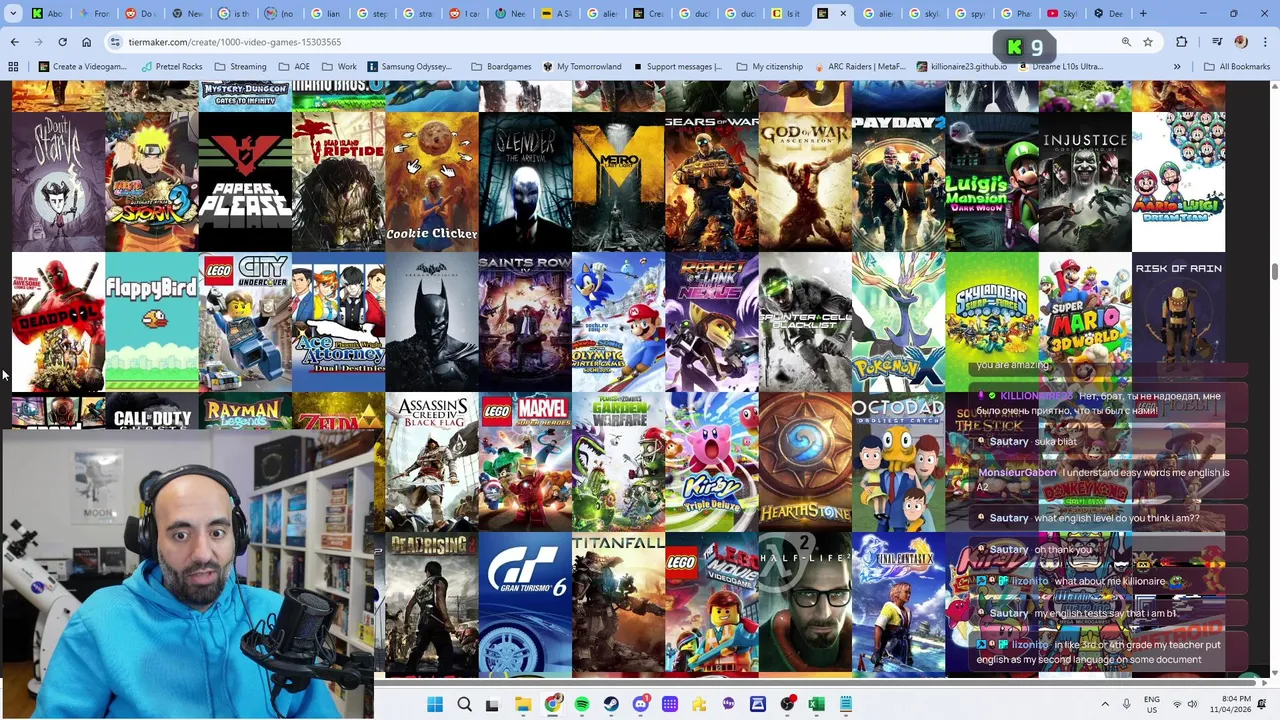Image resolution: width=1280 pixels, height=720 pixels.
Task: Open the ARC Raiders MetaF... bookmark
Action: click(859, 67)
